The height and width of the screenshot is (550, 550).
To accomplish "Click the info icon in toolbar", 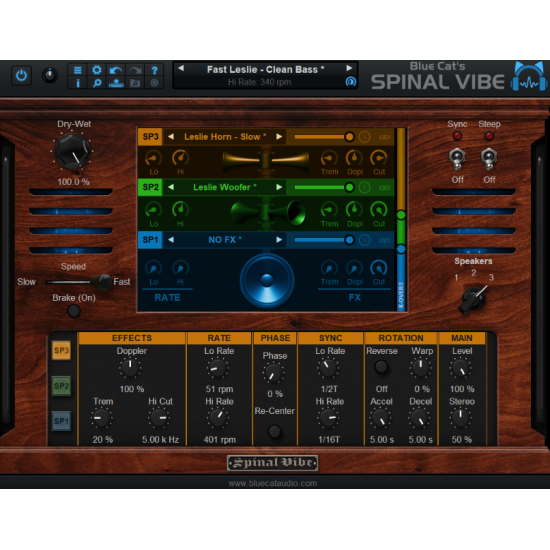I will point(78,83).
